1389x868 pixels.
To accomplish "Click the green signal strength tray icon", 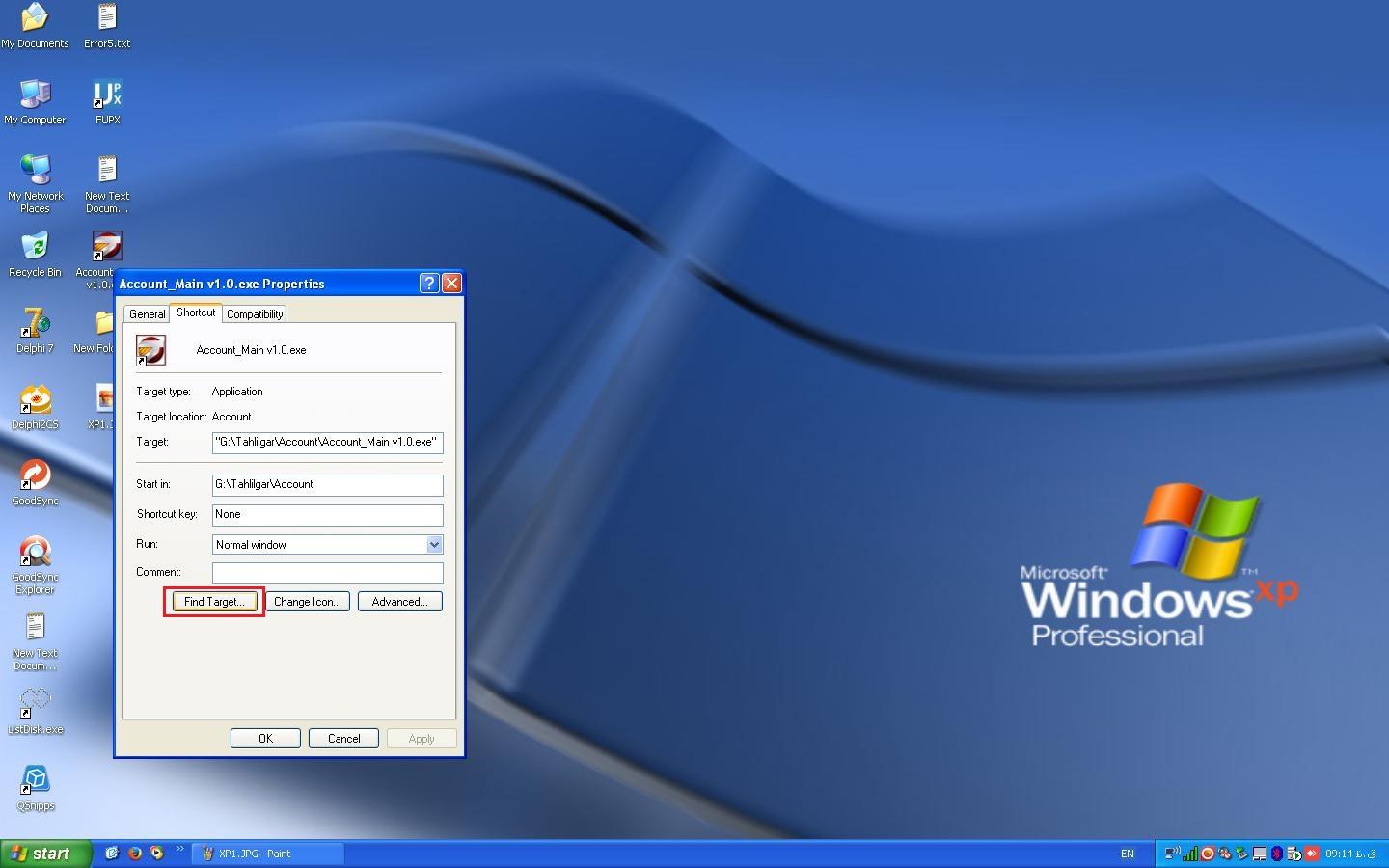I will [1190, 854].
